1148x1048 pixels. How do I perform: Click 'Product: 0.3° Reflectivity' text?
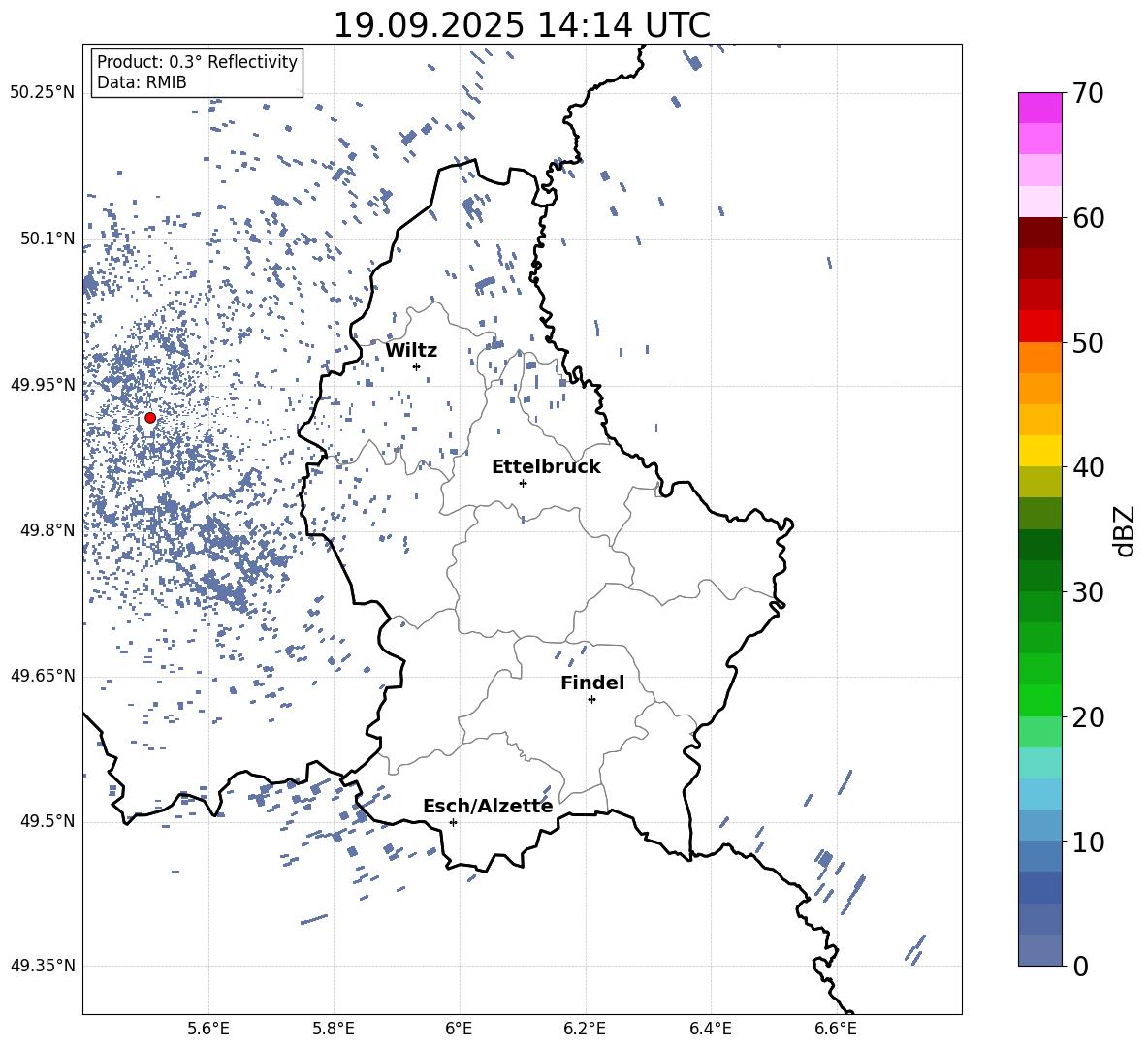tap(197, 61)
